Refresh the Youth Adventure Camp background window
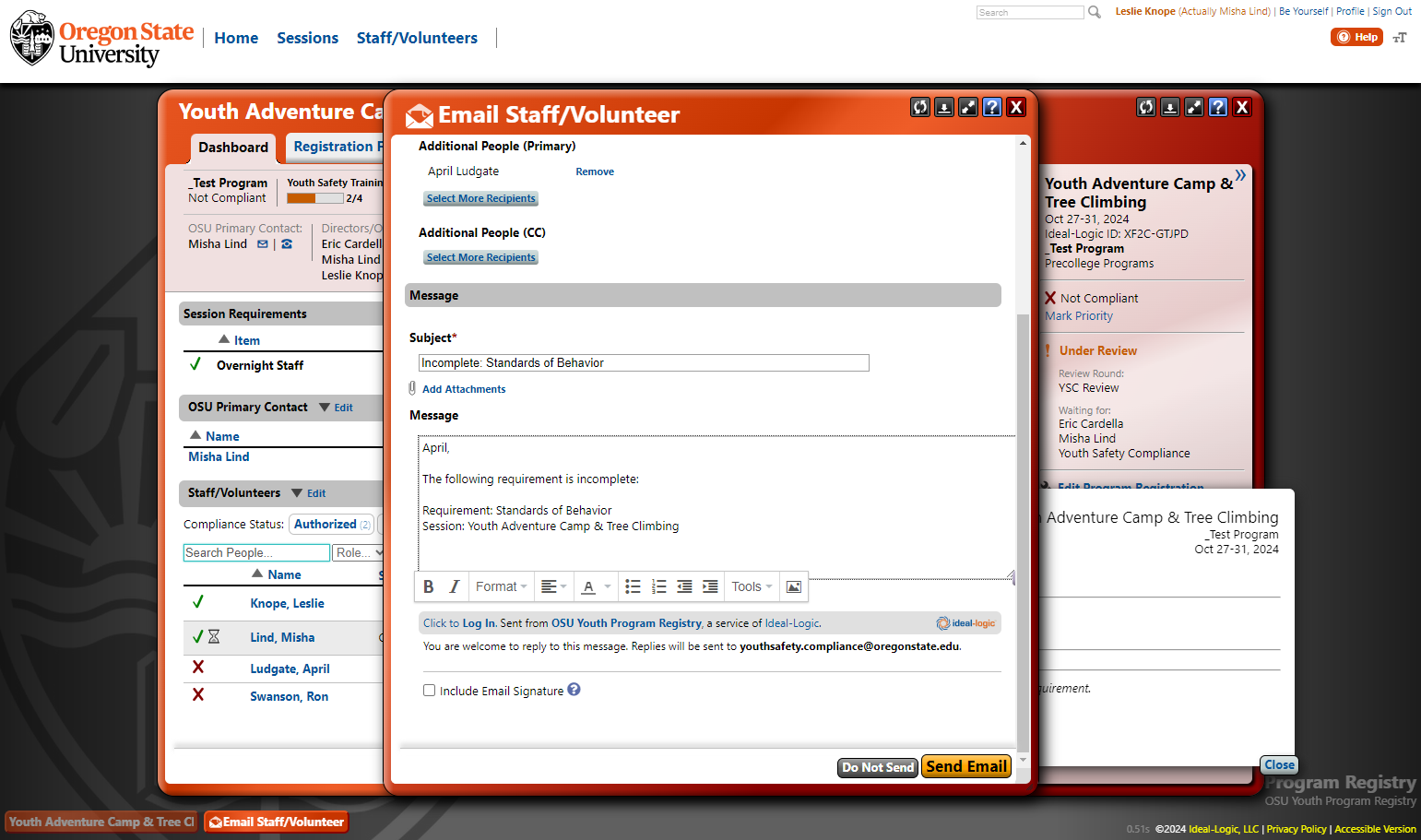 pyautogui.click(x=1146, y=107)
